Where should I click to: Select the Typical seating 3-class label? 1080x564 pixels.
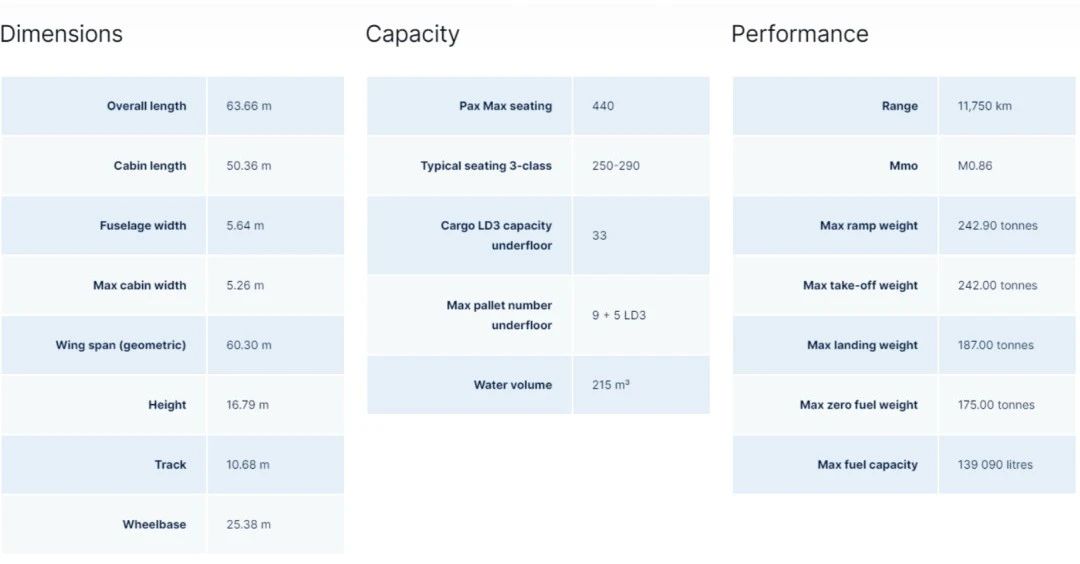[x=486, y=166]
